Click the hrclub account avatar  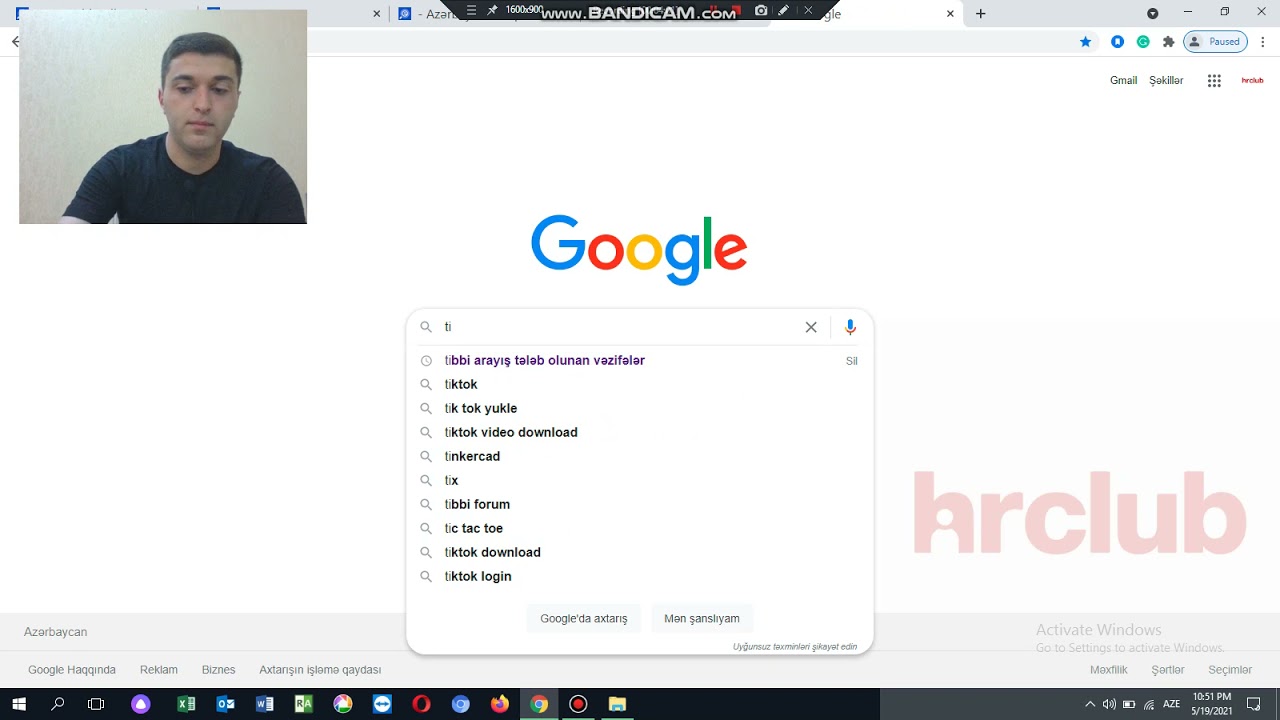[x=1252, y=81]
